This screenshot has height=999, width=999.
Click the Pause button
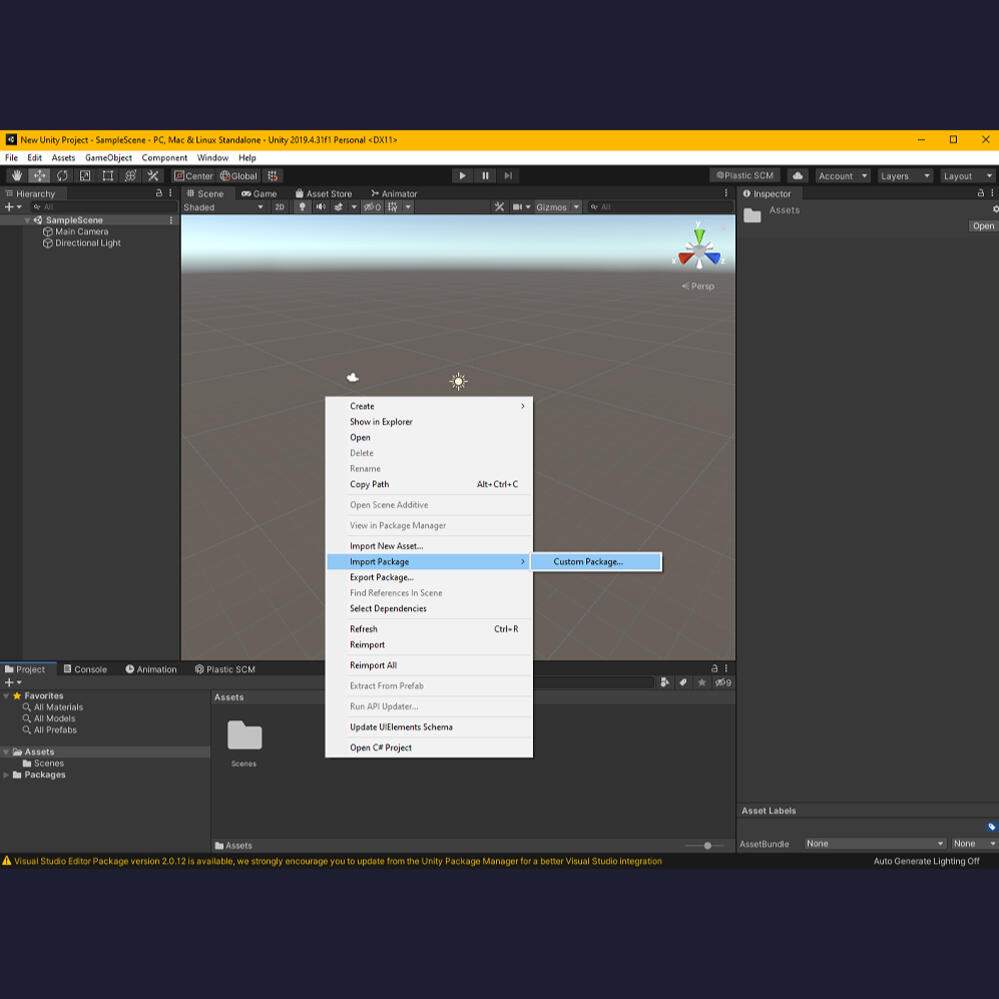coord(485,176)
